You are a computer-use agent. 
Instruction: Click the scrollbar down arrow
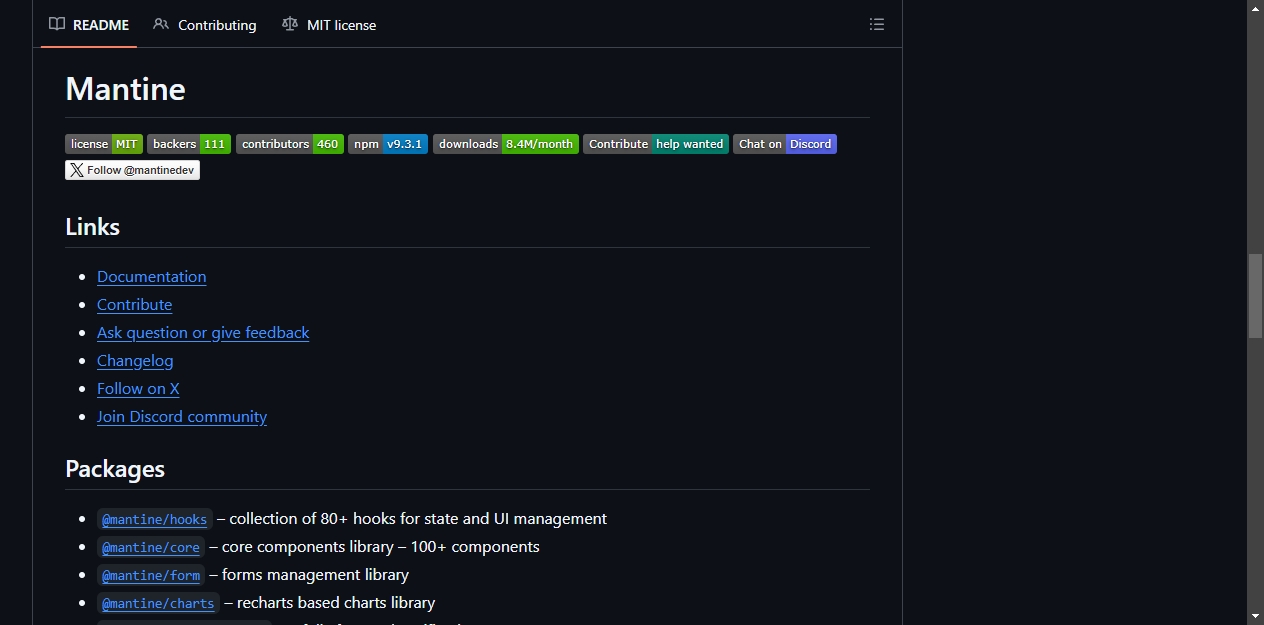click(1255, 616)
